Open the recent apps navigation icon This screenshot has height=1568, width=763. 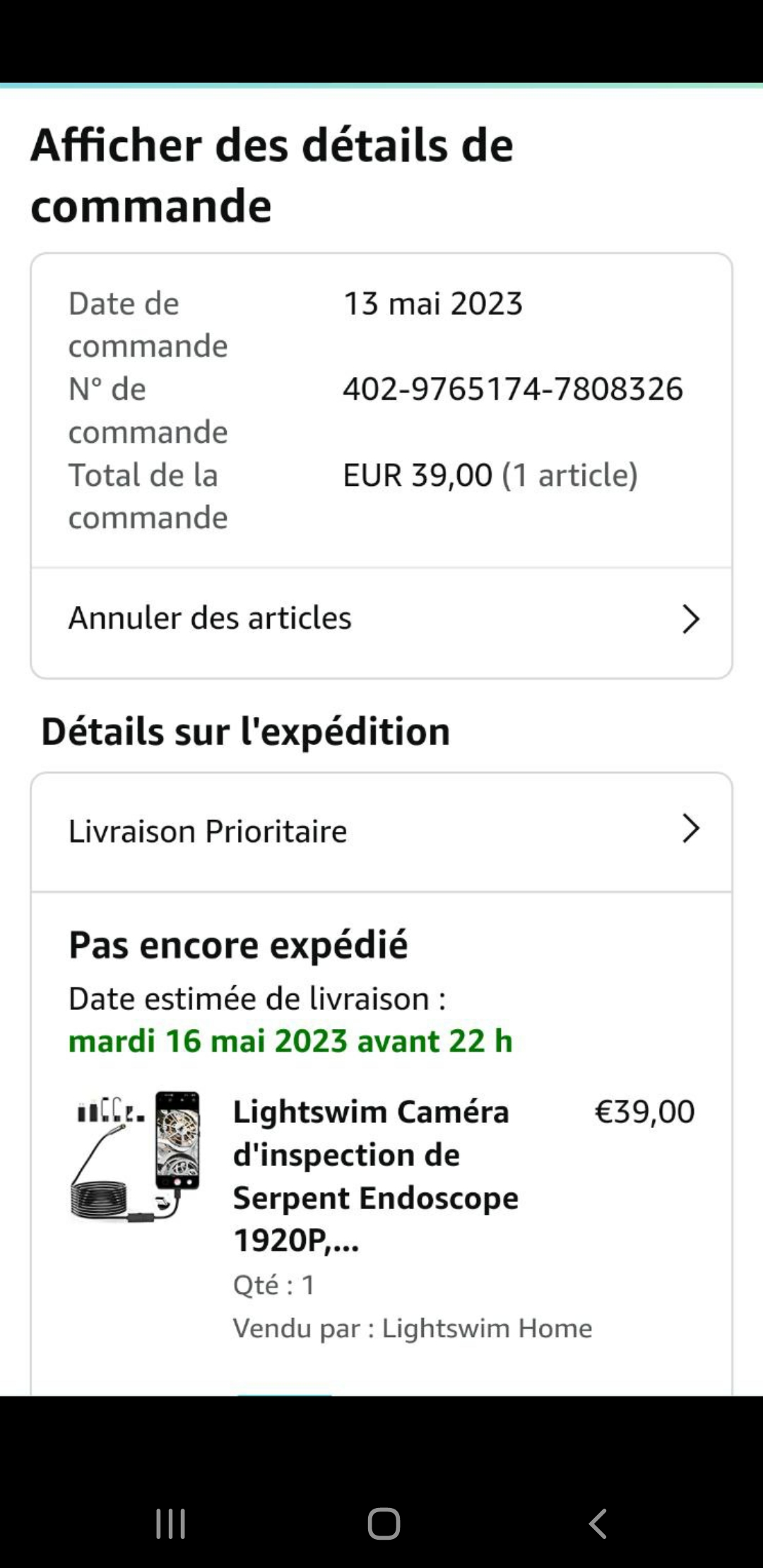170,1524
